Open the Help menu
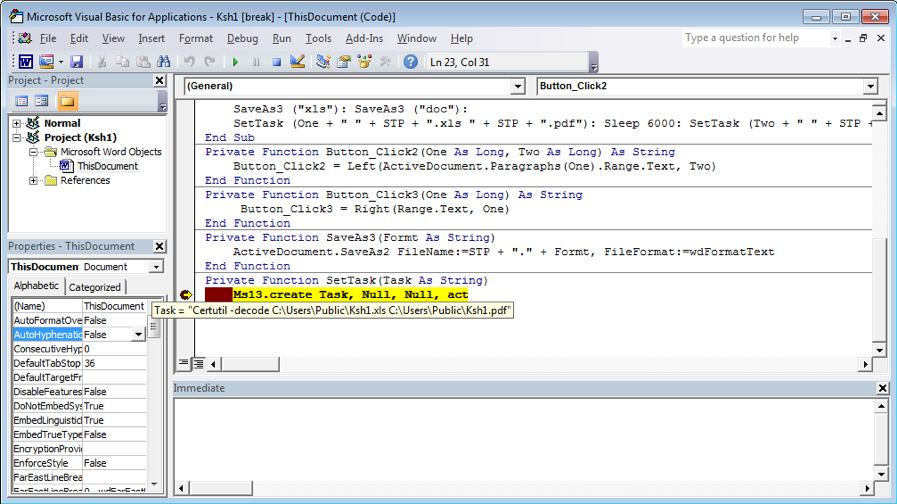Viewport: 897px width, 504px height. 461,39
